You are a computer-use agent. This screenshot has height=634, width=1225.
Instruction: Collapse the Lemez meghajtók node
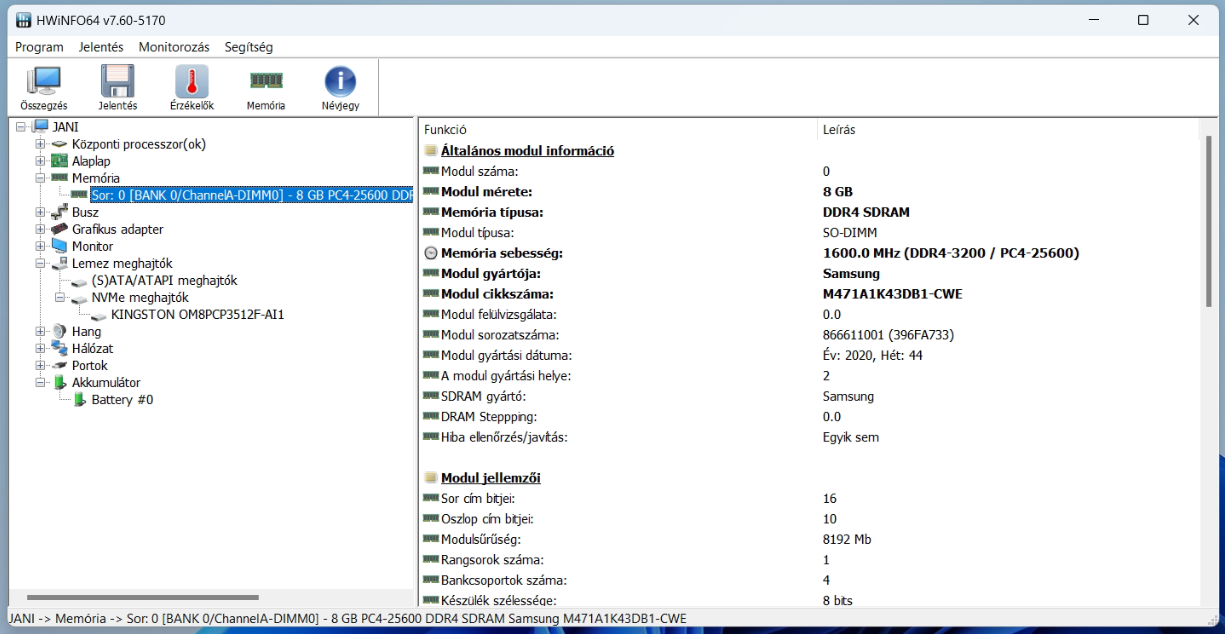pyautogui.click(x=41, y=263)
